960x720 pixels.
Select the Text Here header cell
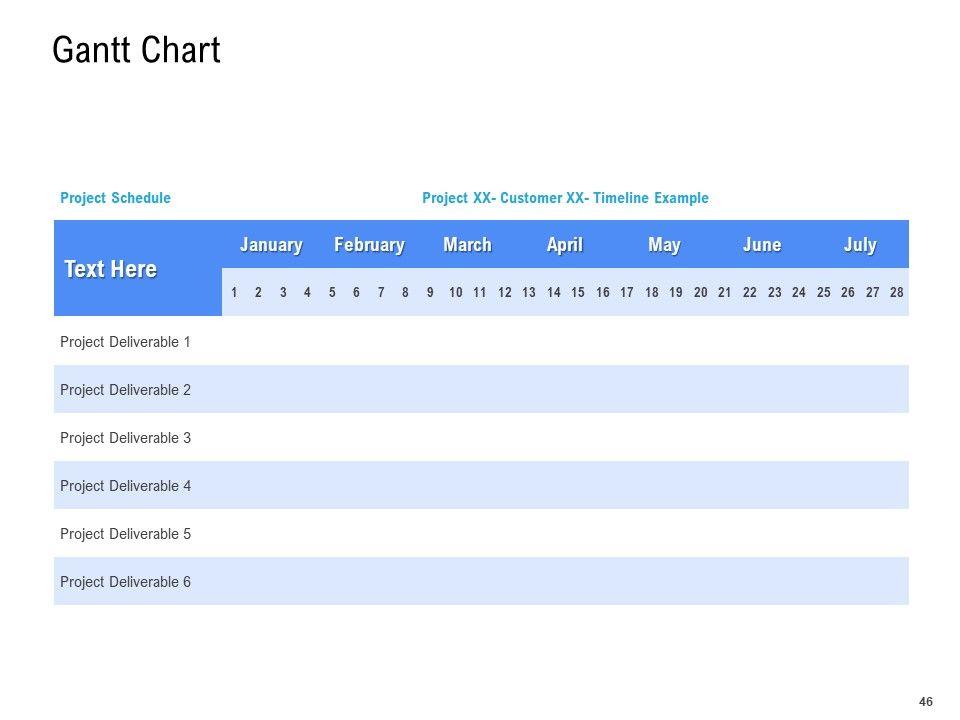(x=110, y=269)
